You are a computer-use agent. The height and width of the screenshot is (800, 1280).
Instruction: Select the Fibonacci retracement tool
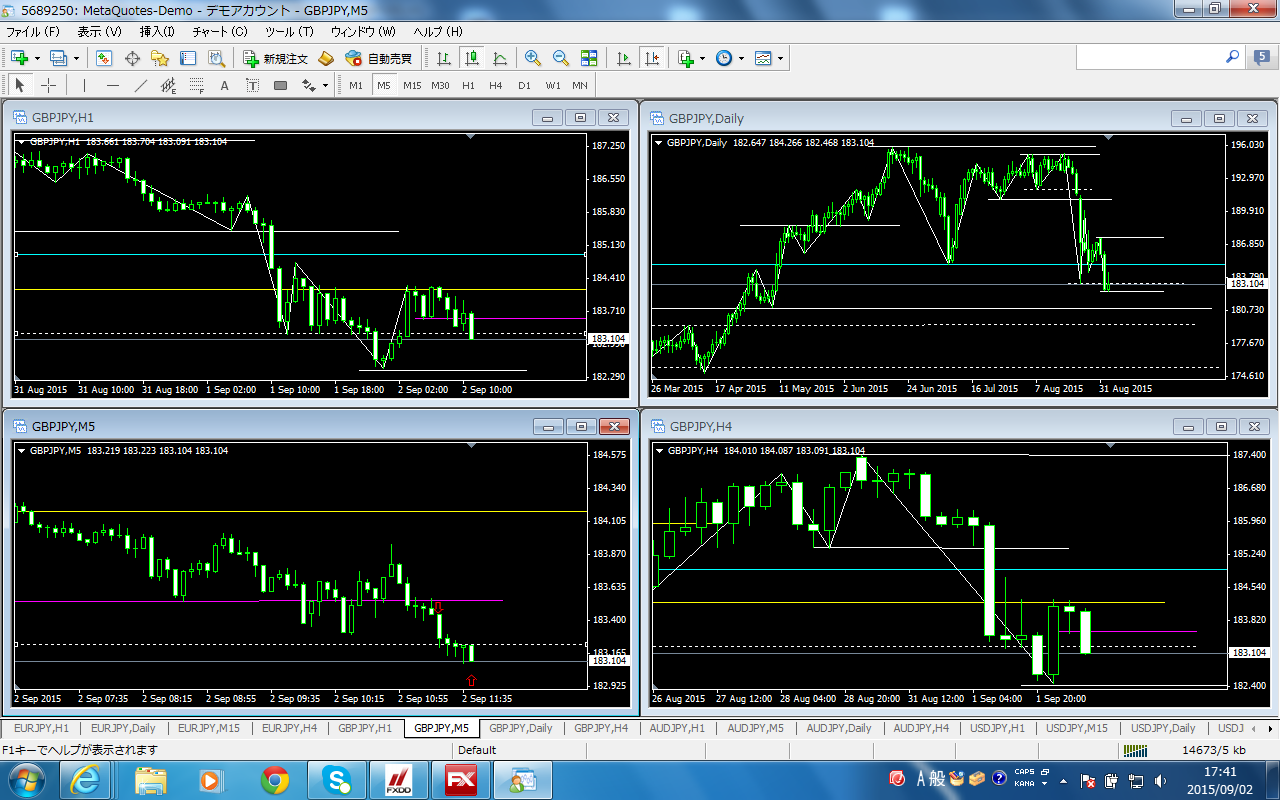(197, 86)
